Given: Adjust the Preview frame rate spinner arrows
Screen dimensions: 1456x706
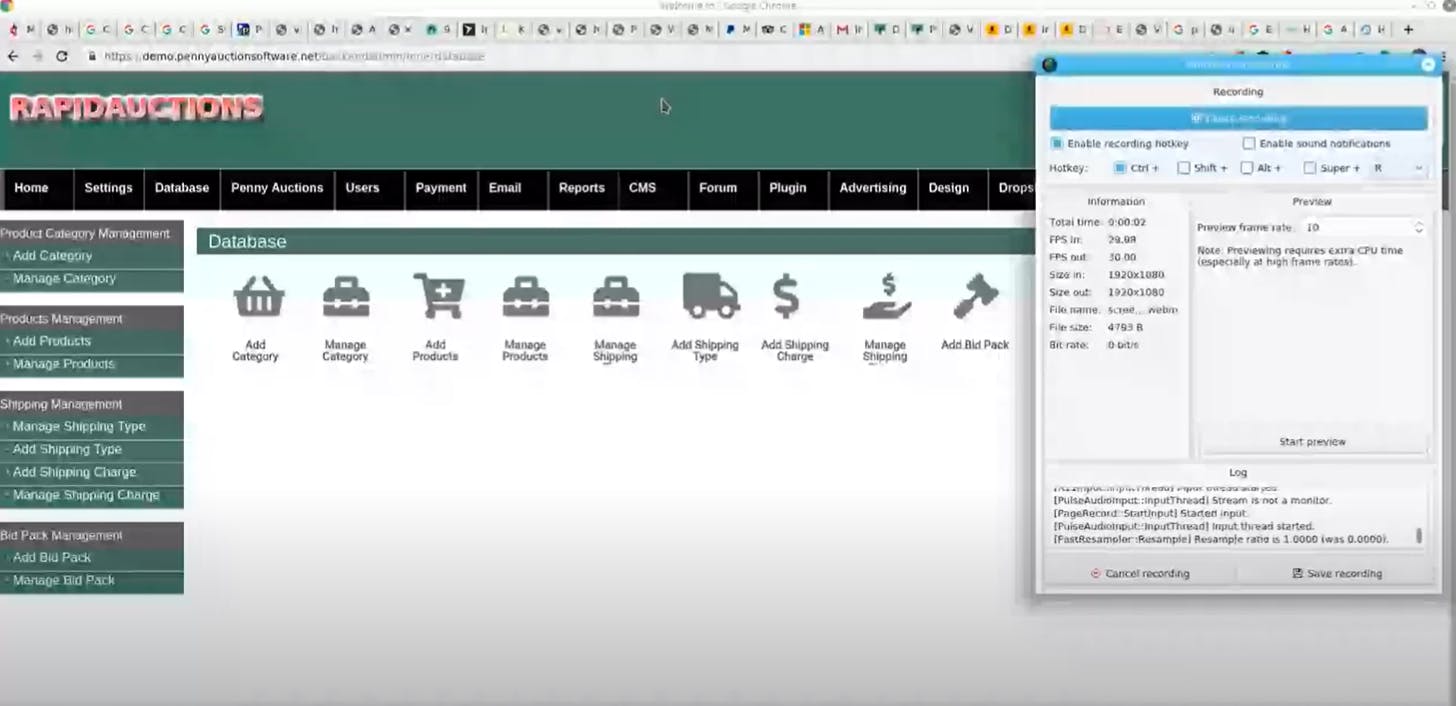Looking at the screenshot, I should click(1418, 228).
